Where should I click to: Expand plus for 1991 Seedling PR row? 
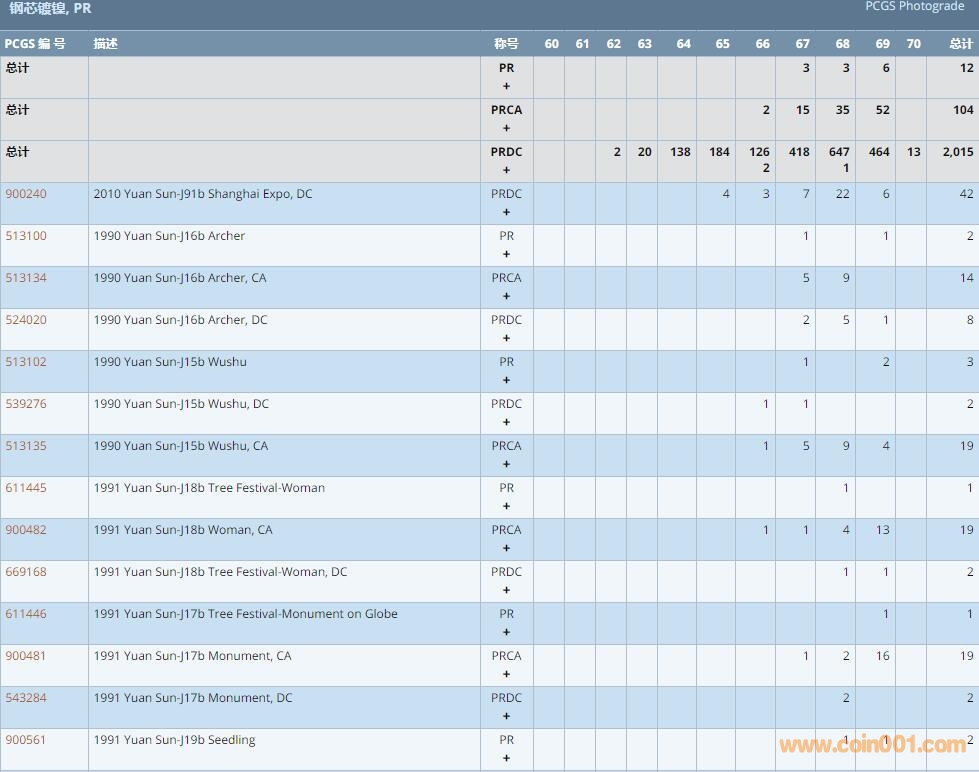point(506,759)
